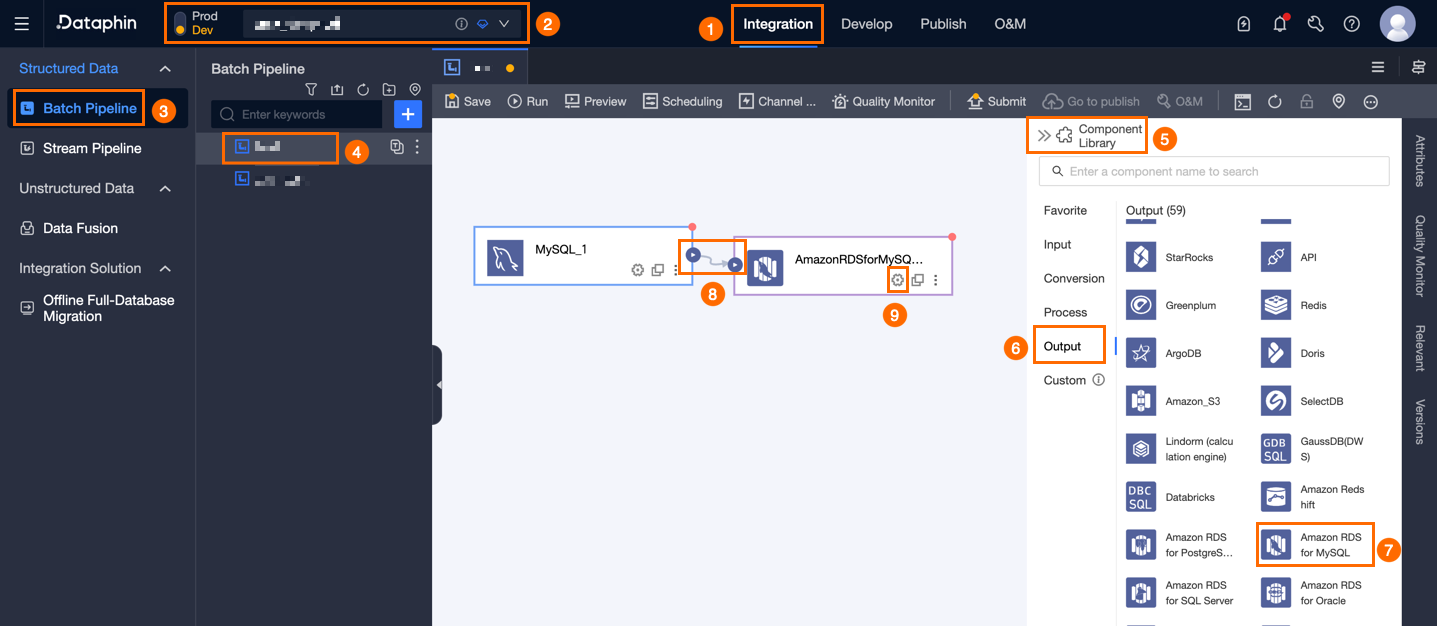This screenshot has height=626, width=1437.
Task: Click the lock icon in toolbar
Action: (1306, 101)
